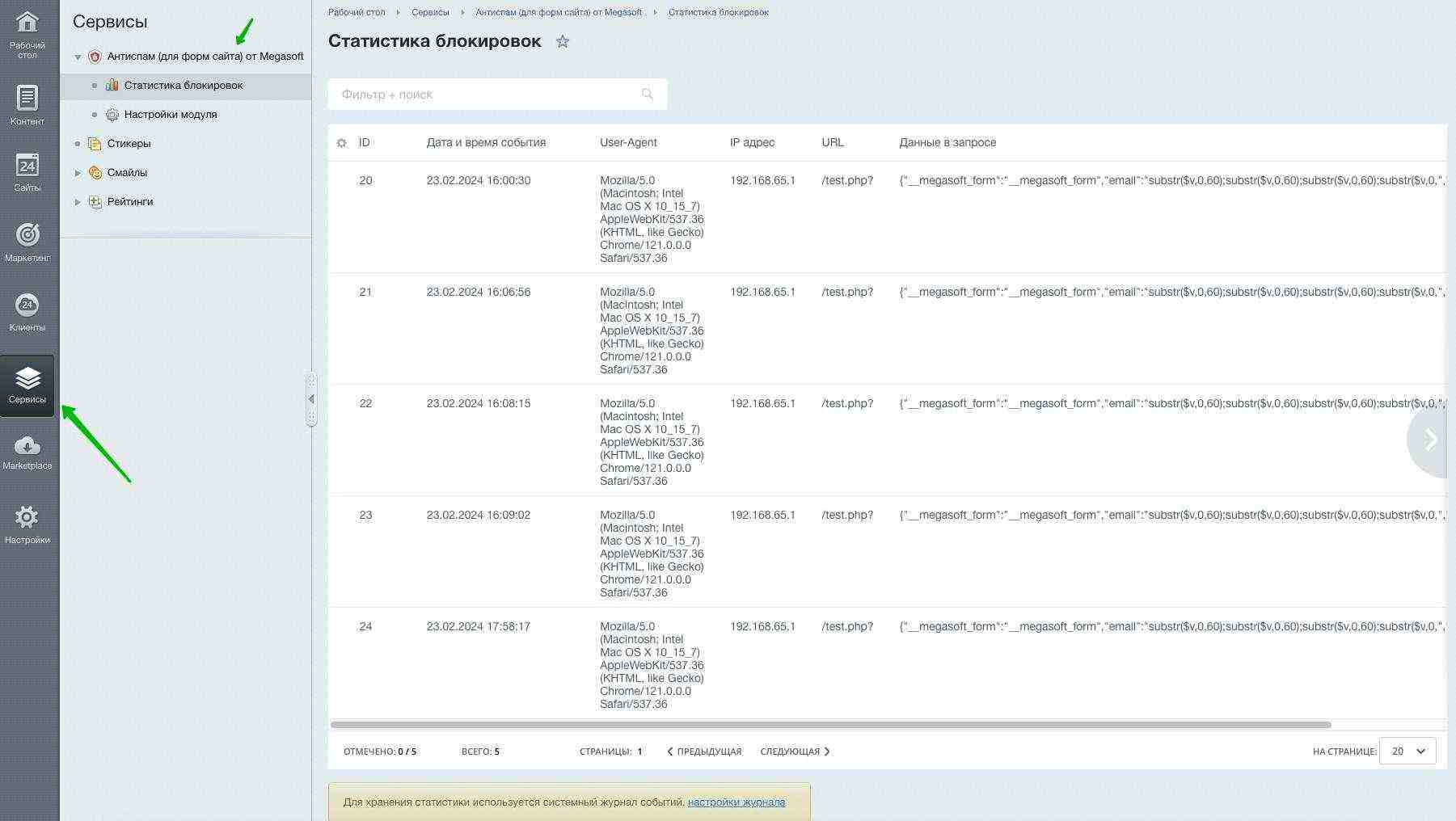Add page to favorites with star icon
1456x821 pixels.
coord(563,41)
